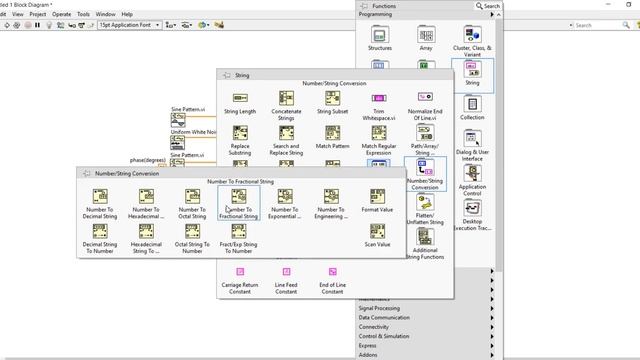Screen dimensions: 640x360
Task: Pick the Concatenate Strings function
Action: pos(286,105)
